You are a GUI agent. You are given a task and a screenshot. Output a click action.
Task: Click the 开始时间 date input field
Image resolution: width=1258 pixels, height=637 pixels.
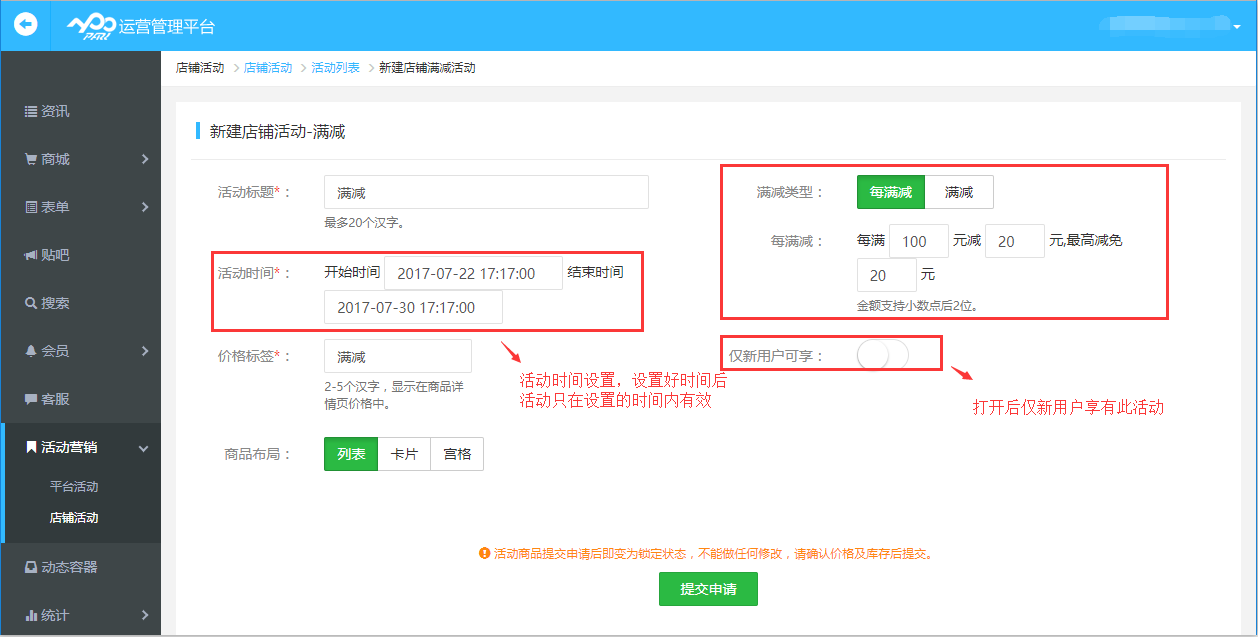(x=472, y=272)
